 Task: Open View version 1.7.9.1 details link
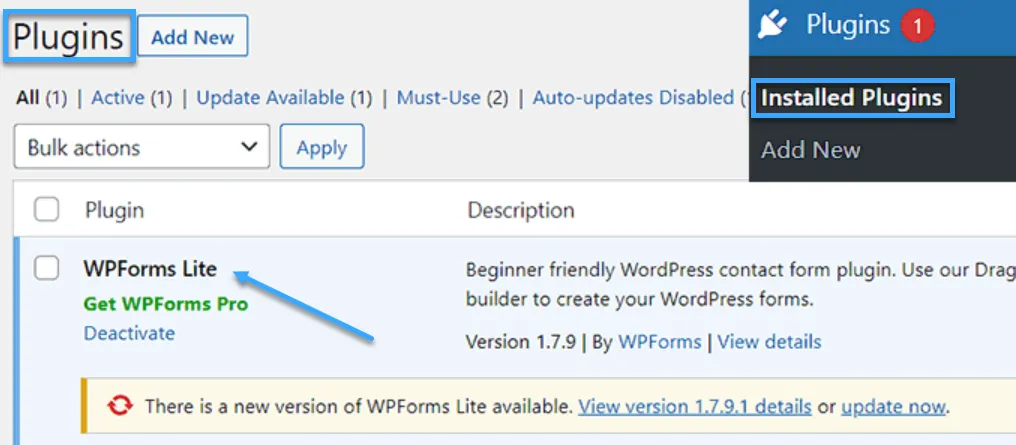(695, 407)
